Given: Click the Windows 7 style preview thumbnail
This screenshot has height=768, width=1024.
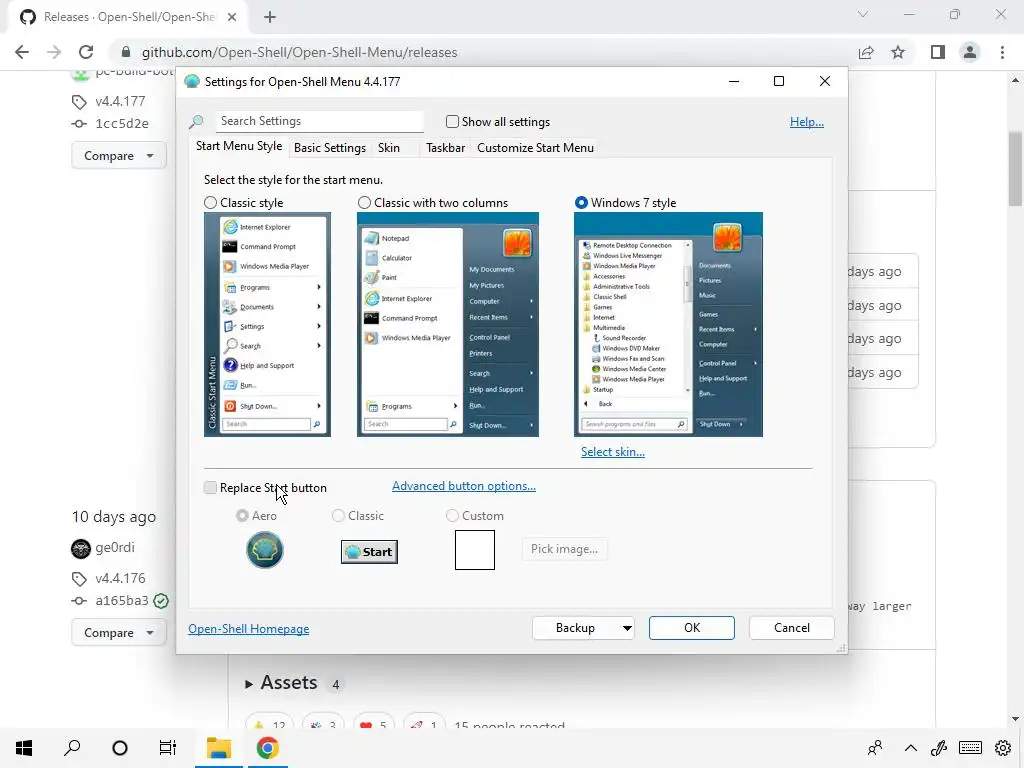Looking at the screenshot, I should [668, 325].
